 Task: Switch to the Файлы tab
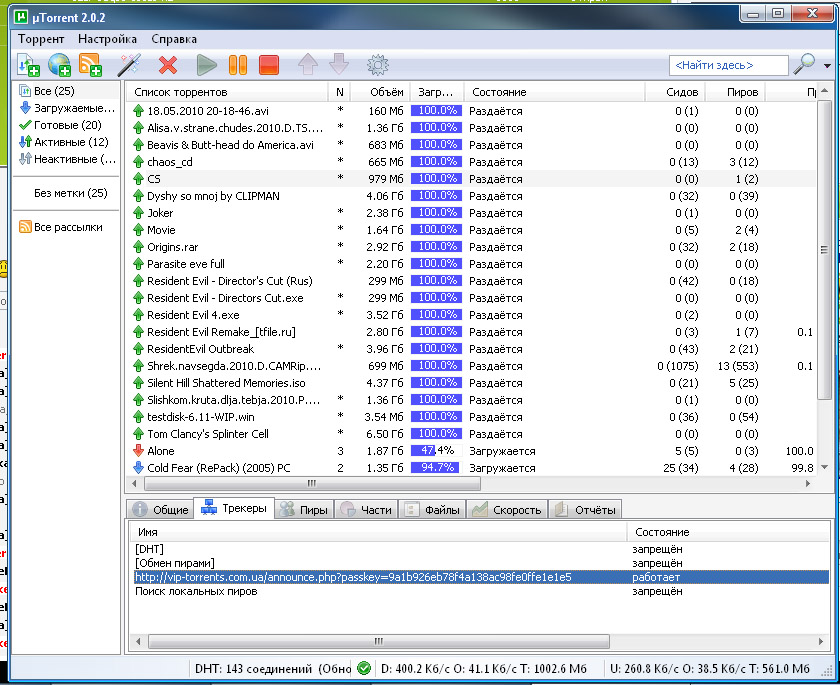(x=433, y=509)
